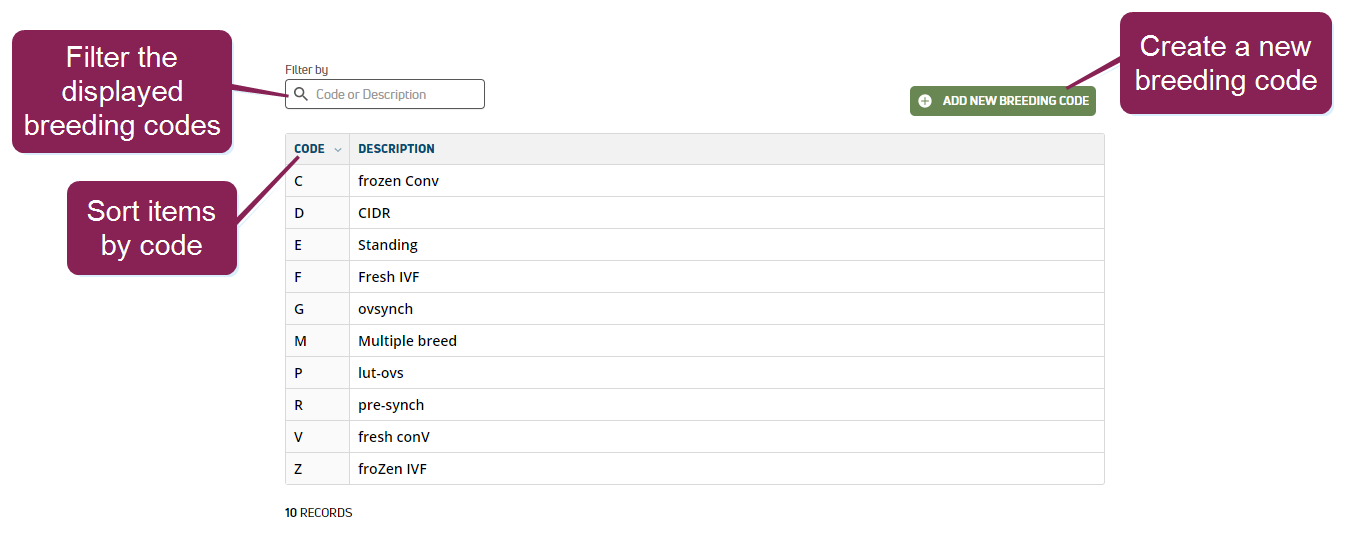
Task: Click the Add New Breeding Code button
Action: coord(1003,101)
